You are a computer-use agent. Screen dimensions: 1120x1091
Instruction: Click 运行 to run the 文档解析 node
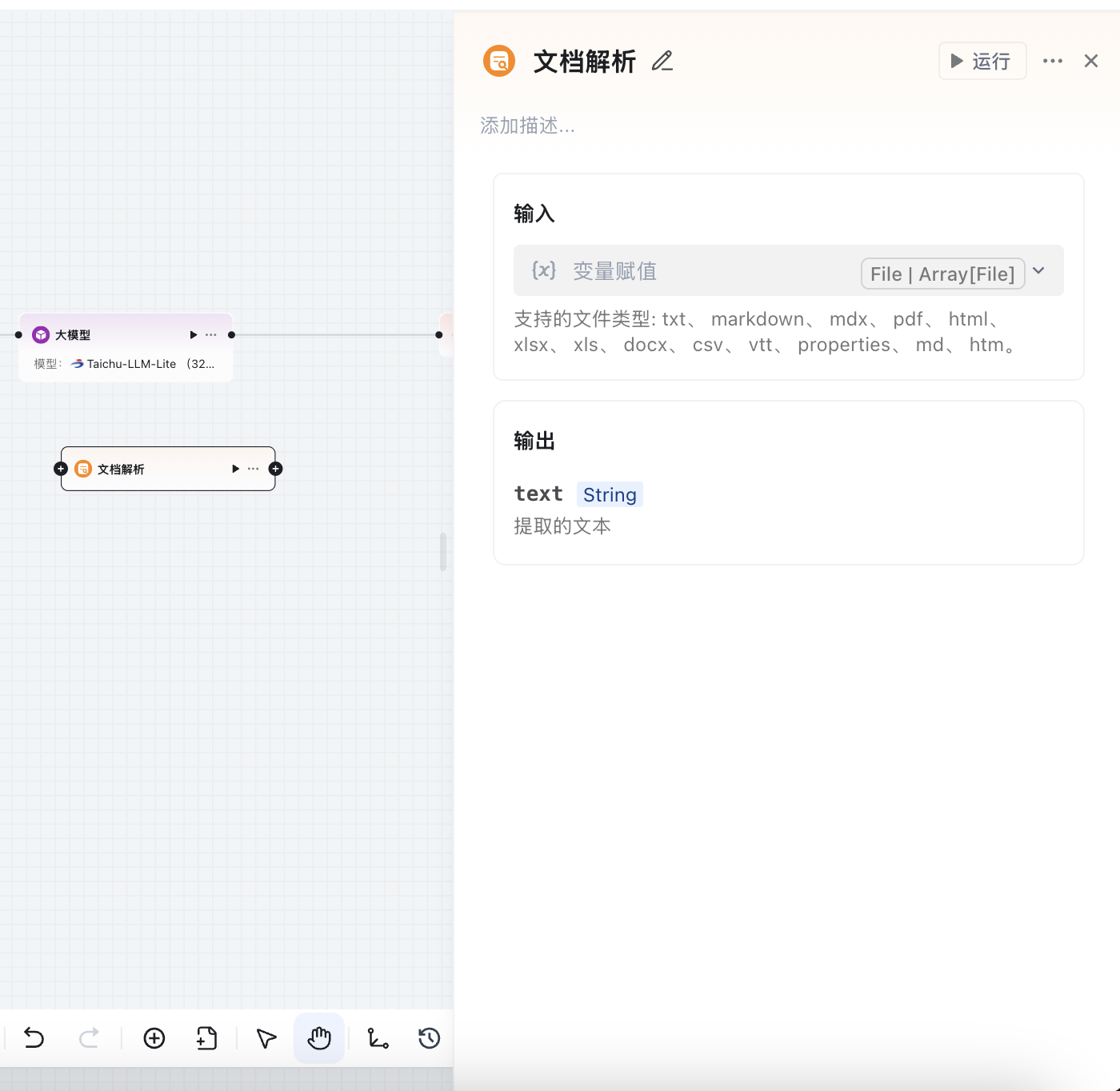pos(982,60)
